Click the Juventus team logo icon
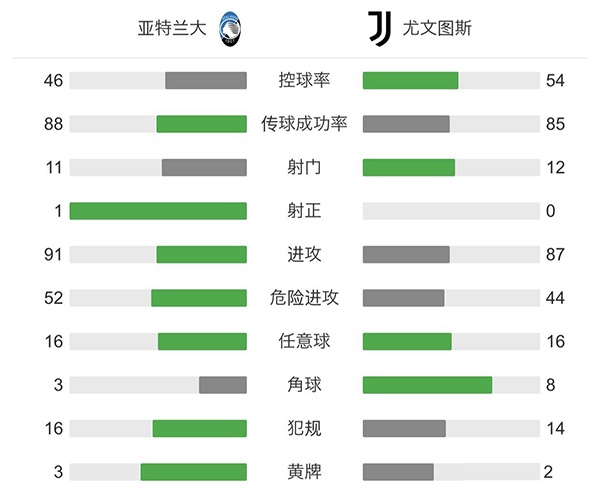The width and height of the screenshot is (600, 493). pos(378,27)
